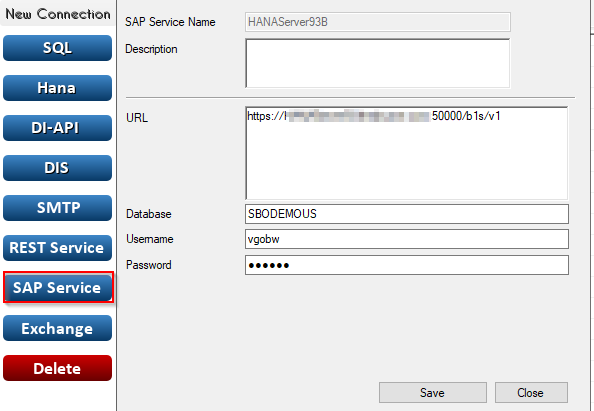Select the DI-API connection button
Image resolution: width=594 pixels, height=411 pixels.
coord(57,128)
